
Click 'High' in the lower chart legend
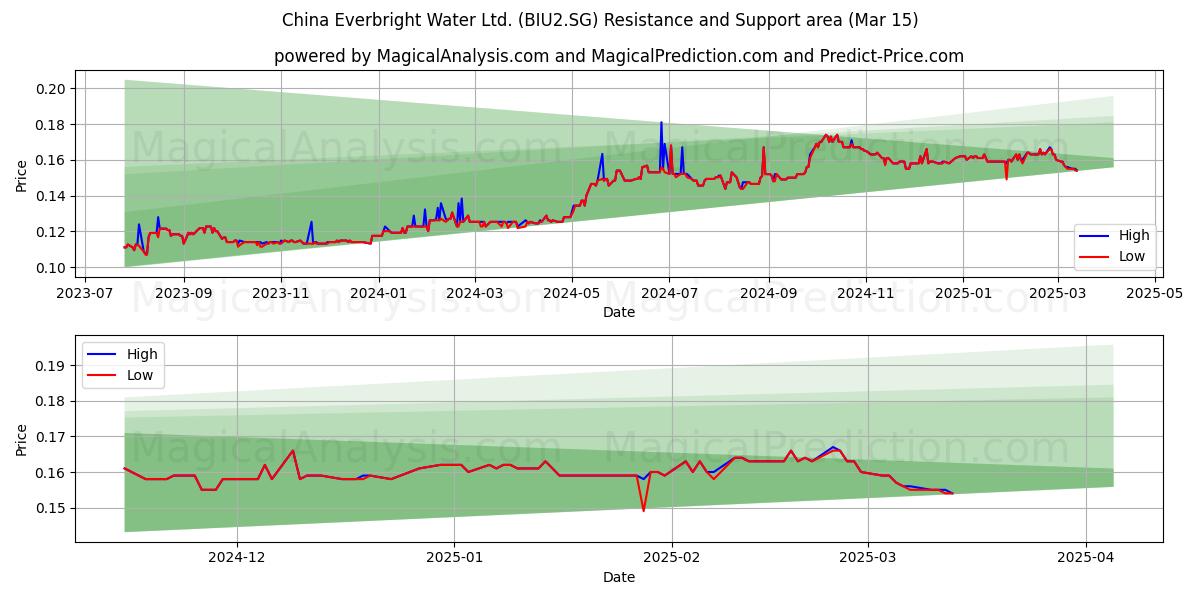click(142, 354)
